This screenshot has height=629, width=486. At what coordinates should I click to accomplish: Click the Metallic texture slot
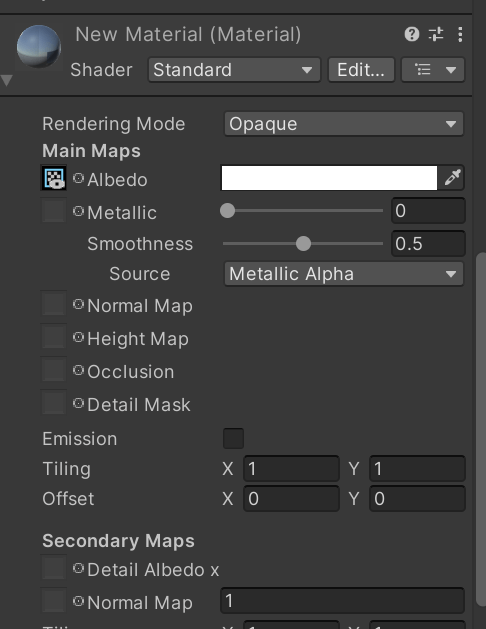pos(54,211)
